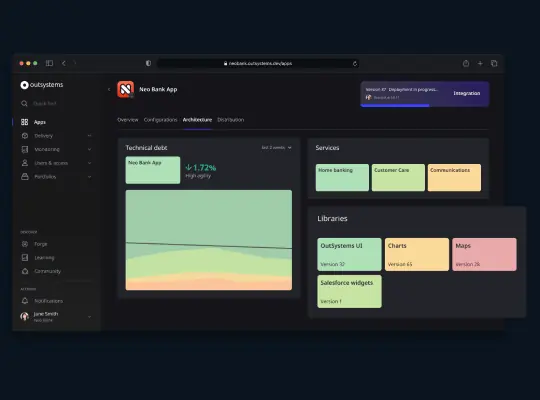The width and height of the screenshot is (540, 400).
Task: Click the Libraries heading
Action: 332,218
